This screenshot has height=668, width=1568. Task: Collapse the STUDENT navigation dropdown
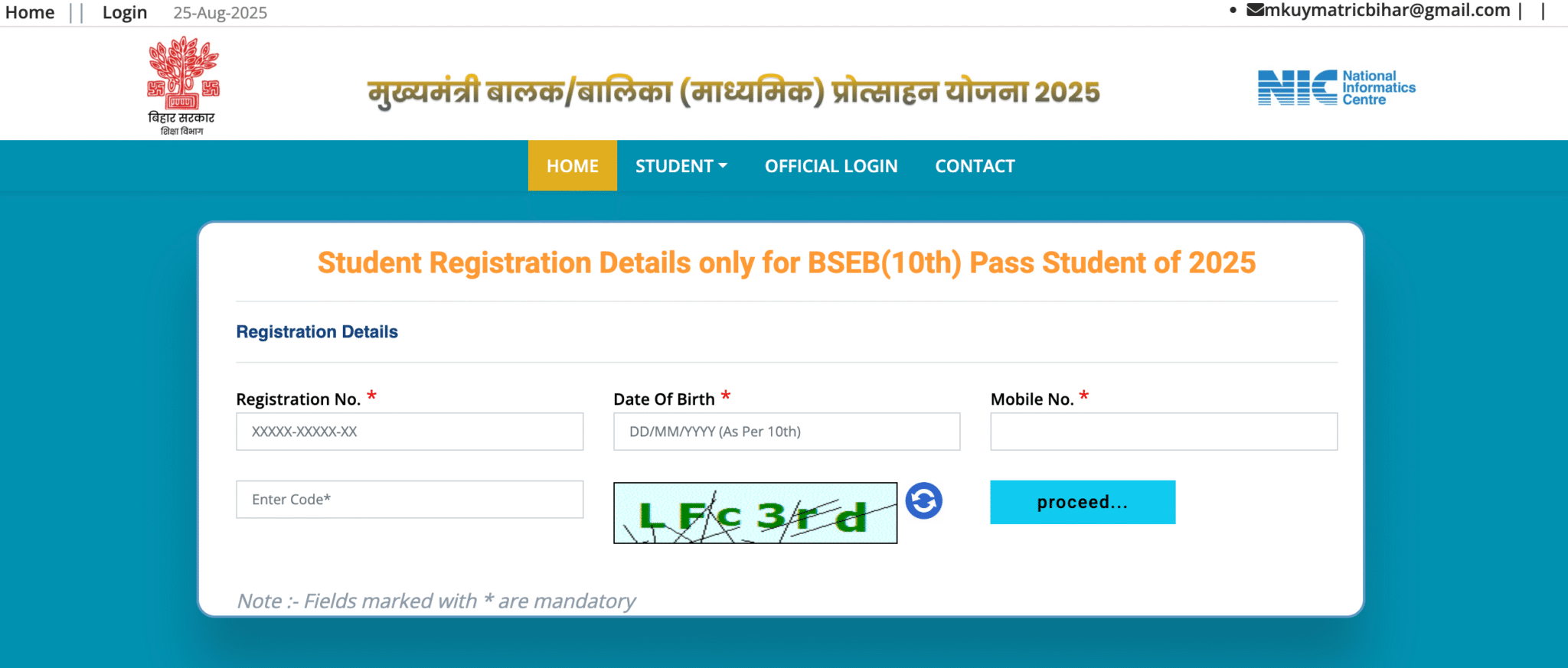(681, 166)
